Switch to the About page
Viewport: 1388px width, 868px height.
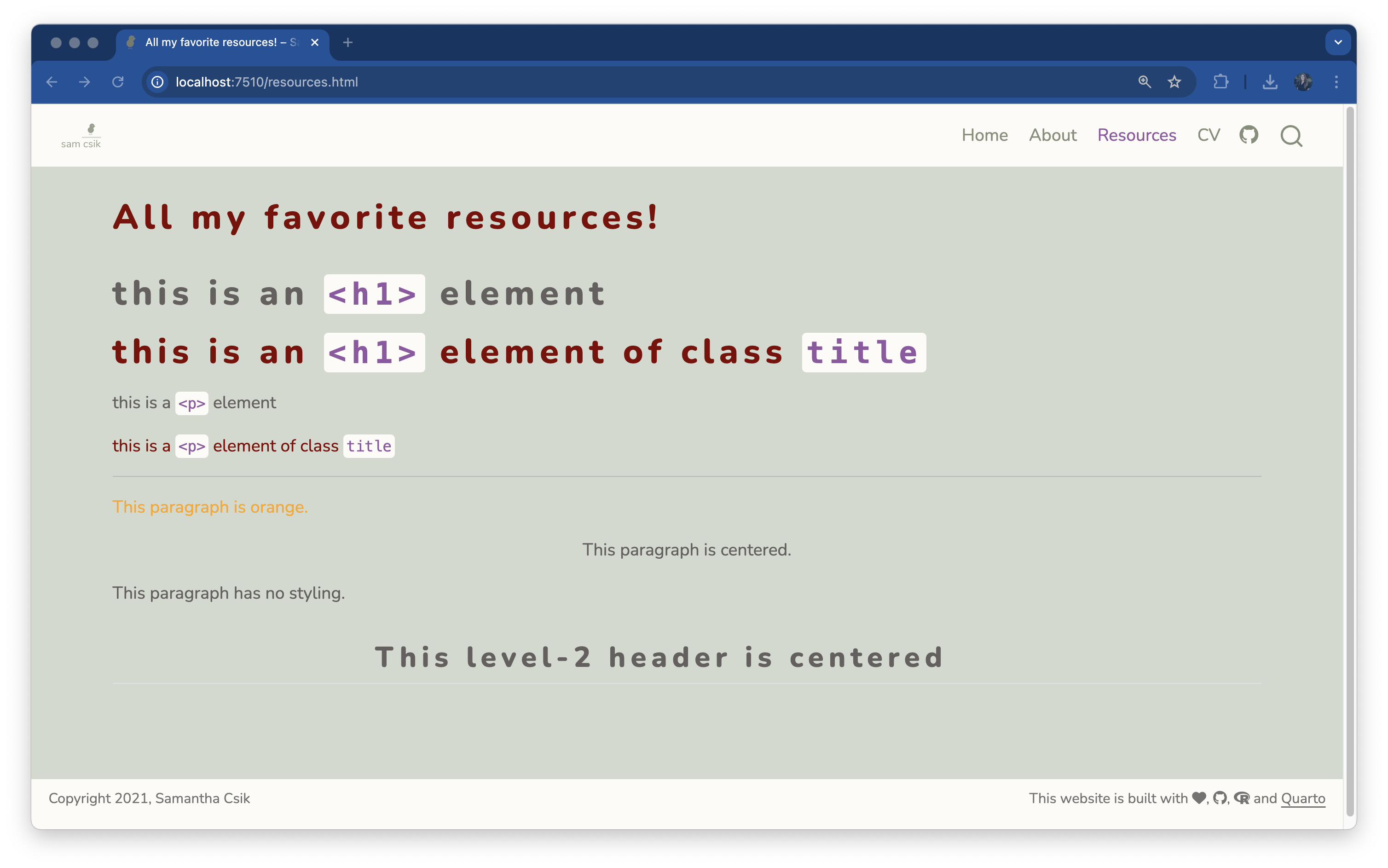[1053, 135]
